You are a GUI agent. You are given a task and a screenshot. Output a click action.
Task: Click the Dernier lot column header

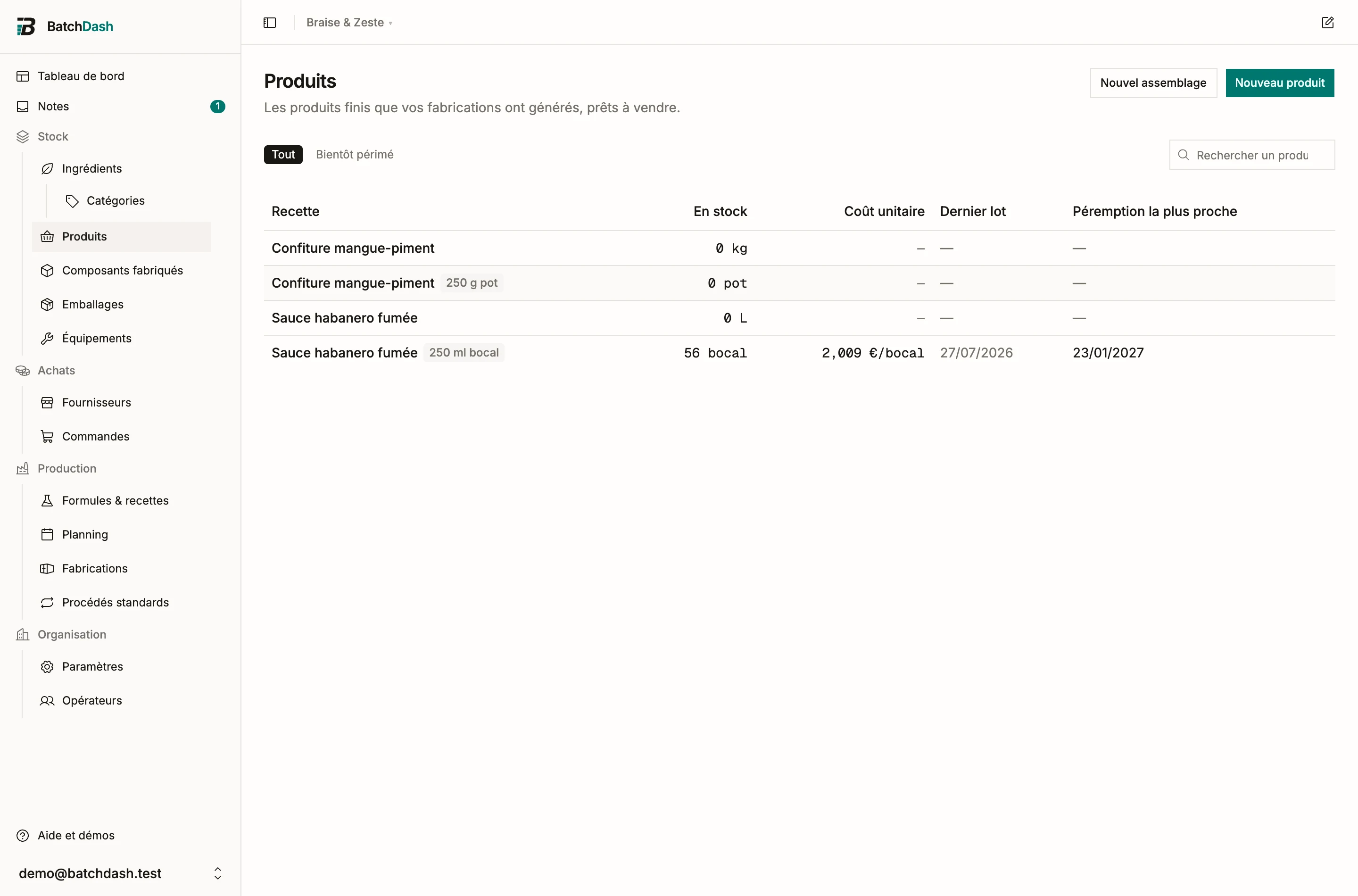[973, 212]
